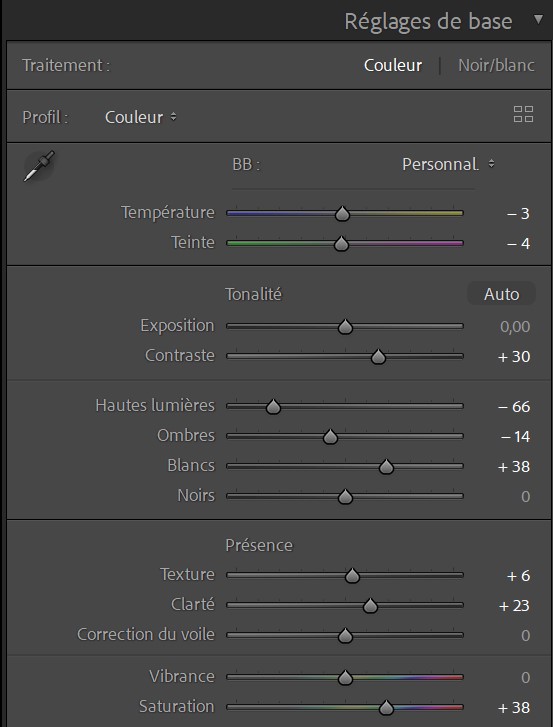Screen dimensions: 553x727
Task: Click the Ombres slider knob
Action: [x=330, y=437]
